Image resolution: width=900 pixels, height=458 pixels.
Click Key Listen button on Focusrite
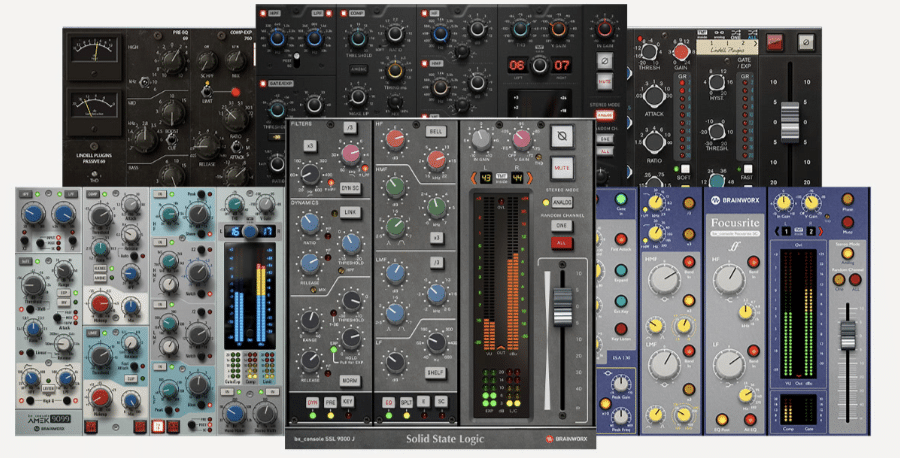point(621,329)
